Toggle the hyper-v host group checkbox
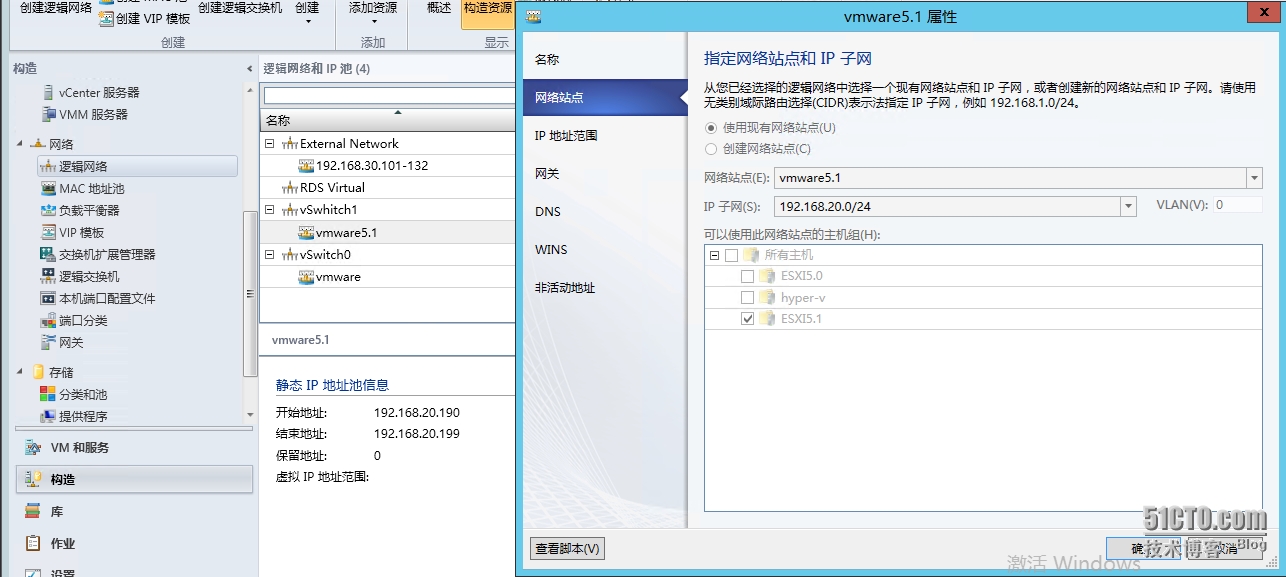This screenshot has width=1286, height=577. click(747, 298)
